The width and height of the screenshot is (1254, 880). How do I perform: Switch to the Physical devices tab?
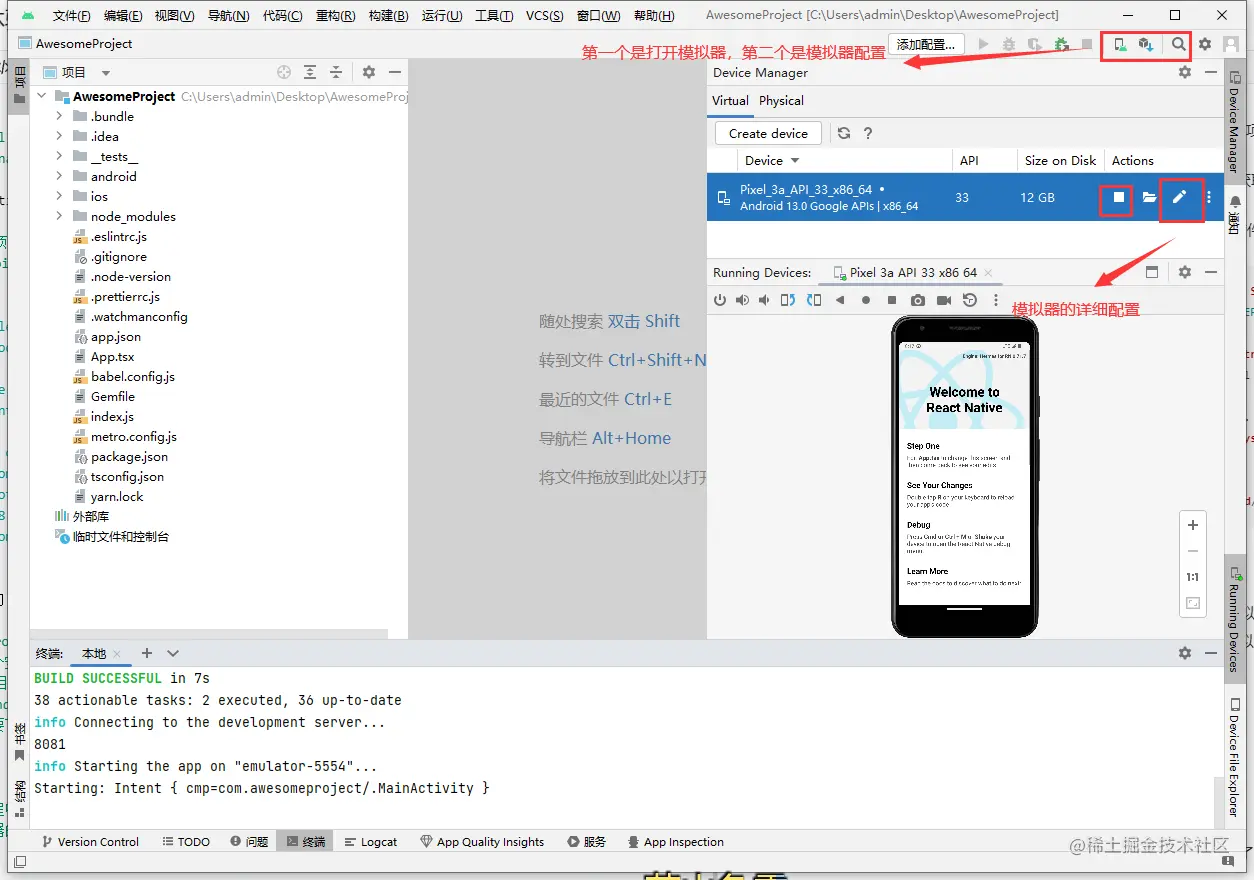(x=781, y=101)
